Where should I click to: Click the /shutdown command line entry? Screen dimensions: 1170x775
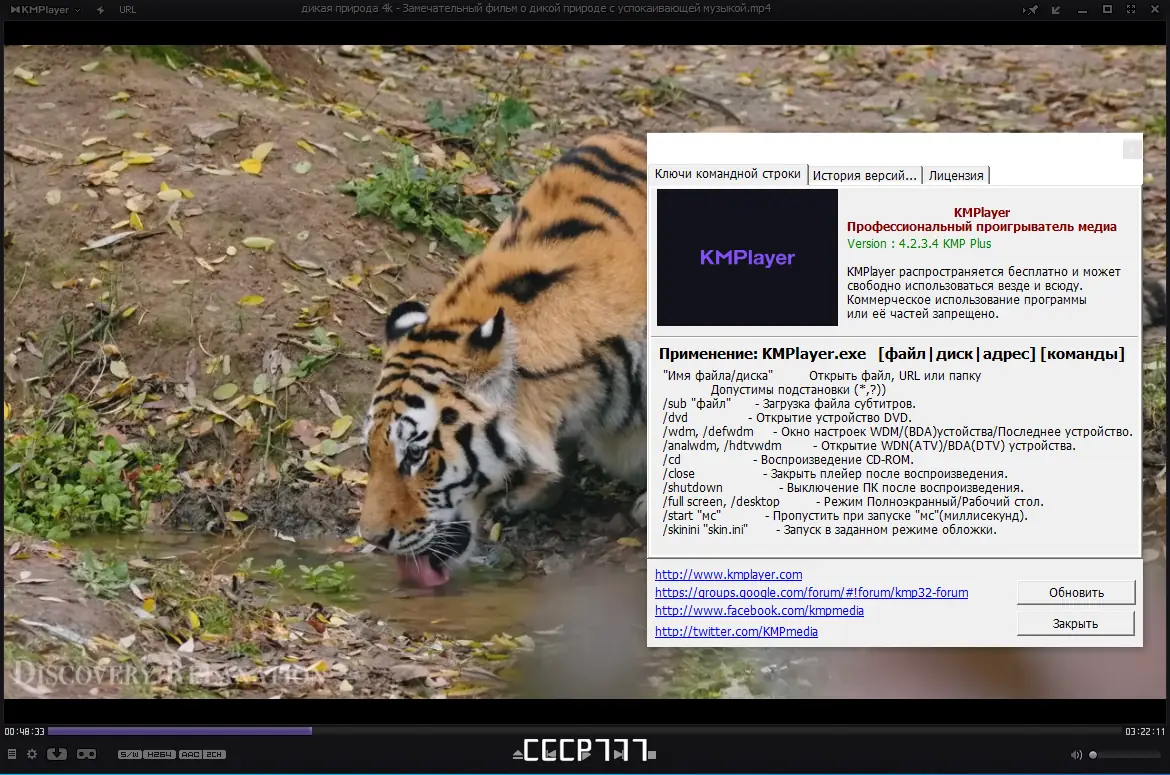[x=842, y=488]
